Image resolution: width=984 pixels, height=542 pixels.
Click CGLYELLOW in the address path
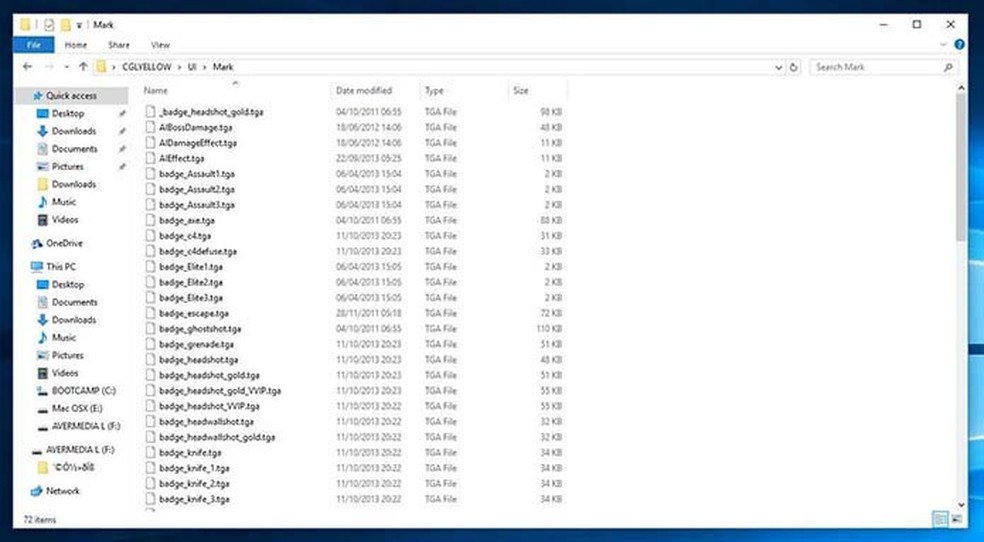point(146,66)
